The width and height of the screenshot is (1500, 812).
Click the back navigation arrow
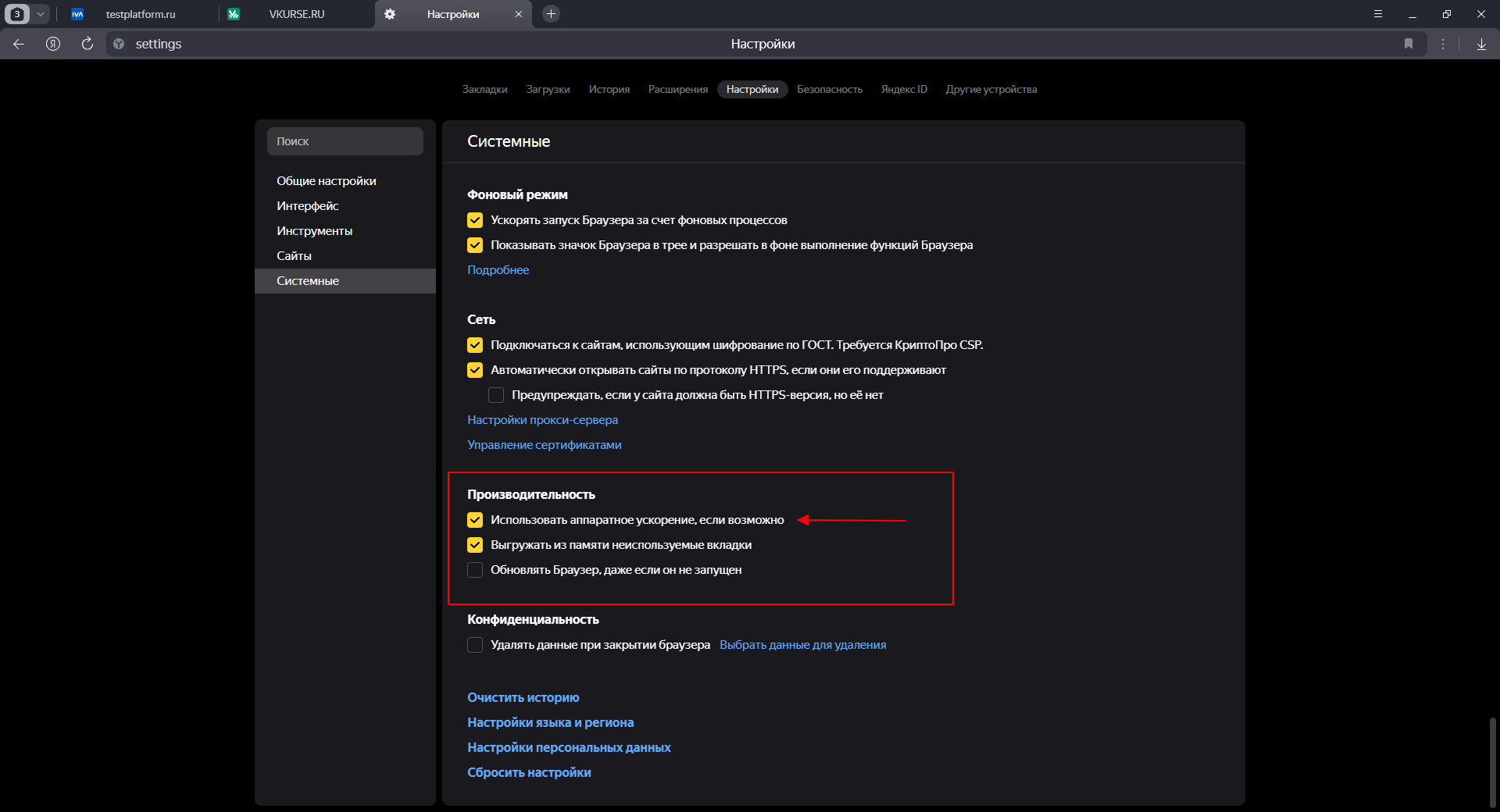coord(19,44)
